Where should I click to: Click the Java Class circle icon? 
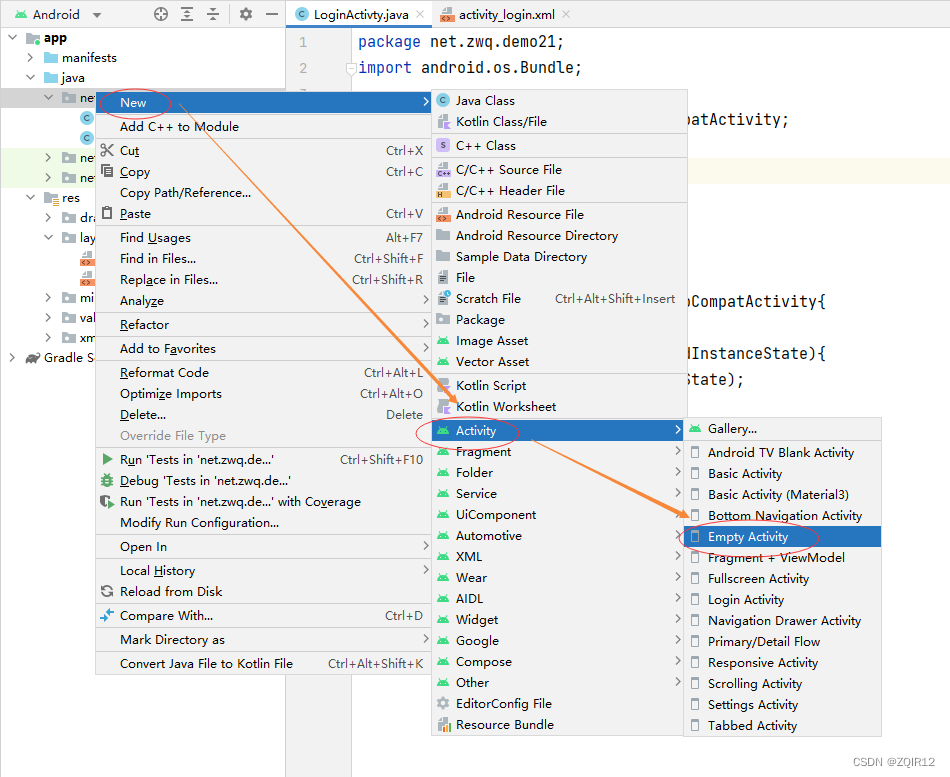[443, 100]
